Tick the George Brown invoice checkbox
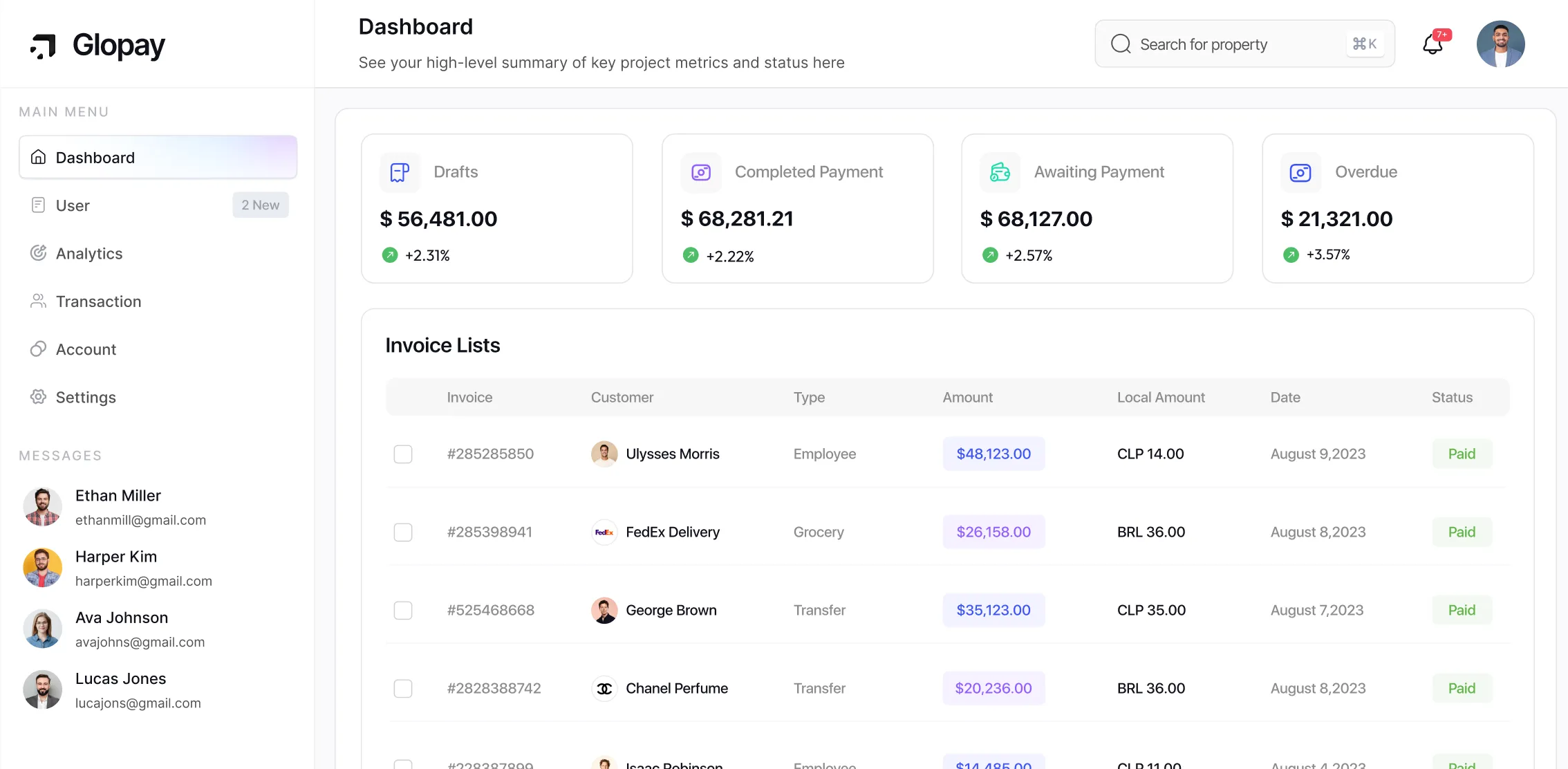This screenshot has width=1568, height=769. pos(403,611)
